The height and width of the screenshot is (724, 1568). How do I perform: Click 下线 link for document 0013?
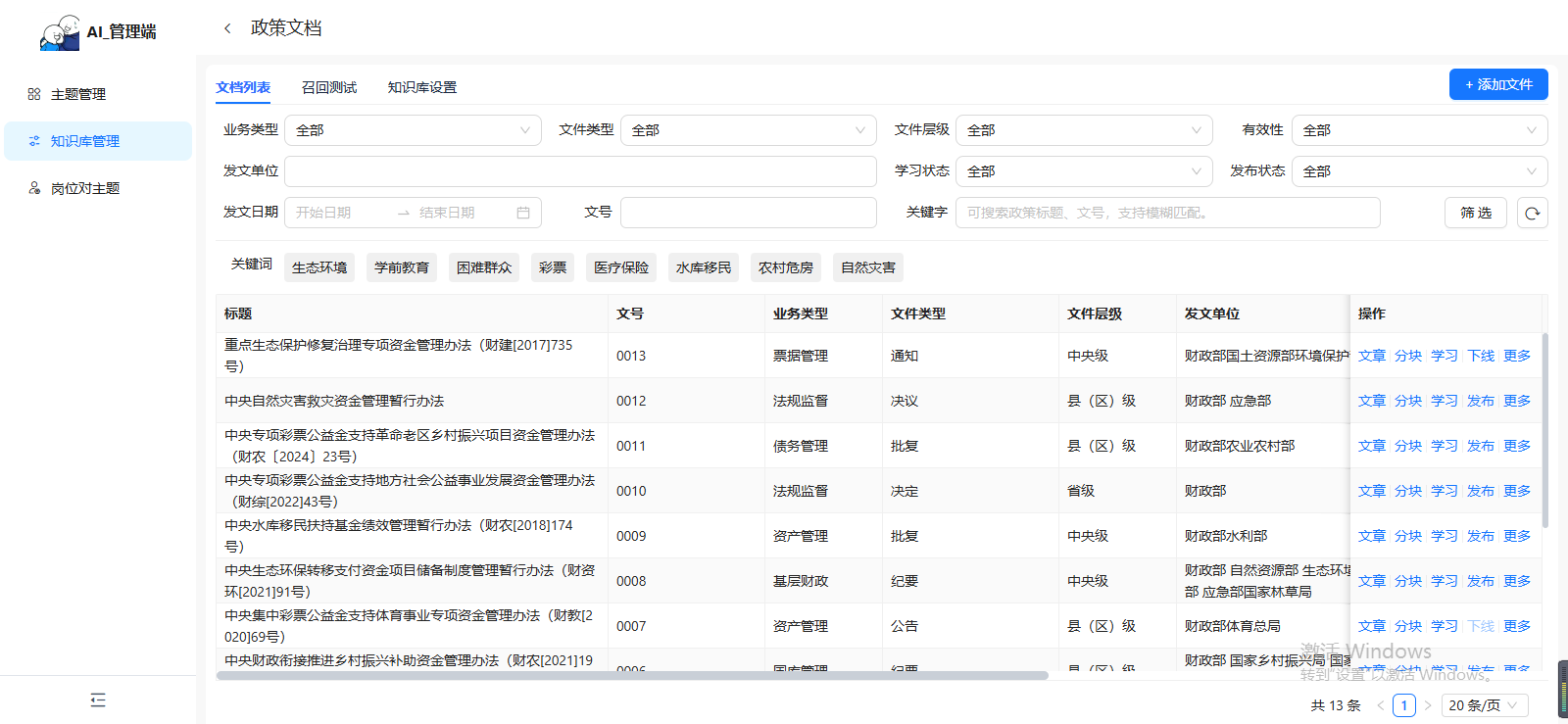[x=1481, y=356]
